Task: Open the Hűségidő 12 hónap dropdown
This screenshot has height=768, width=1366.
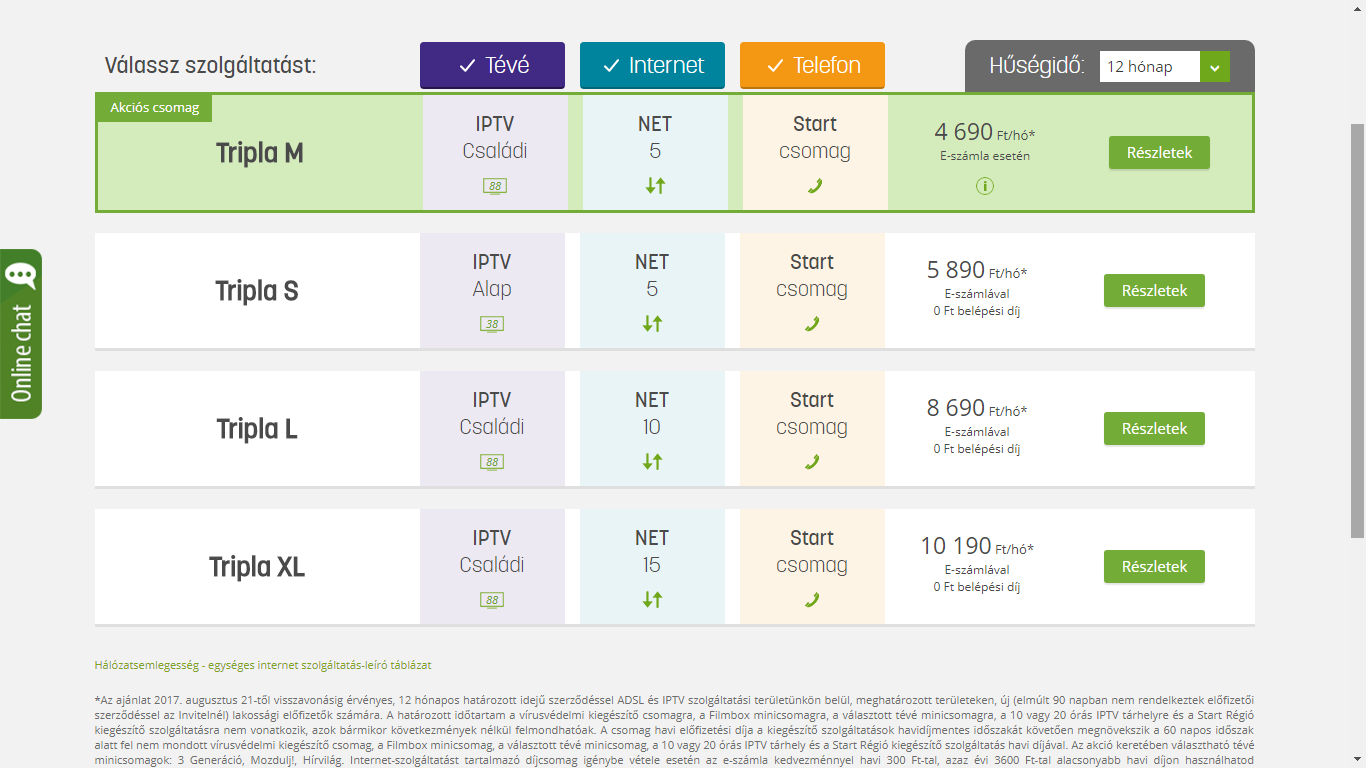Action: pyautogui.click(x=1164, y=67)
